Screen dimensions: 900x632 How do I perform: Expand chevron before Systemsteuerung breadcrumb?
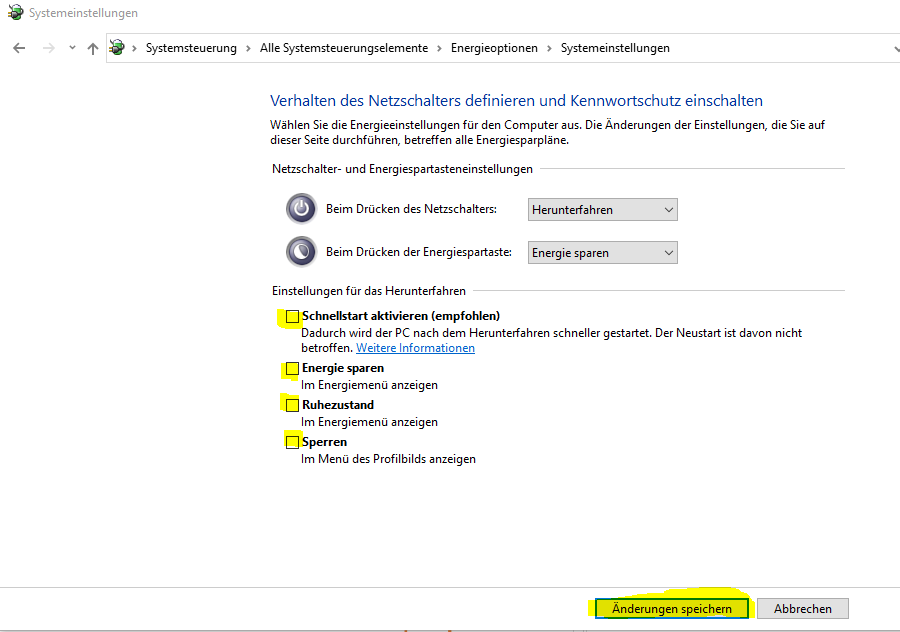tap(134, 48)
